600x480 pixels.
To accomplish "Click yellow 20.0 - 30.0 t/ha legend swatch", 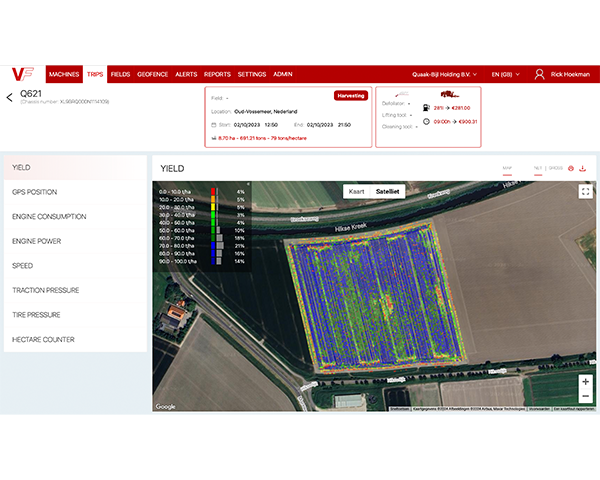I will (x=213, y=207).
